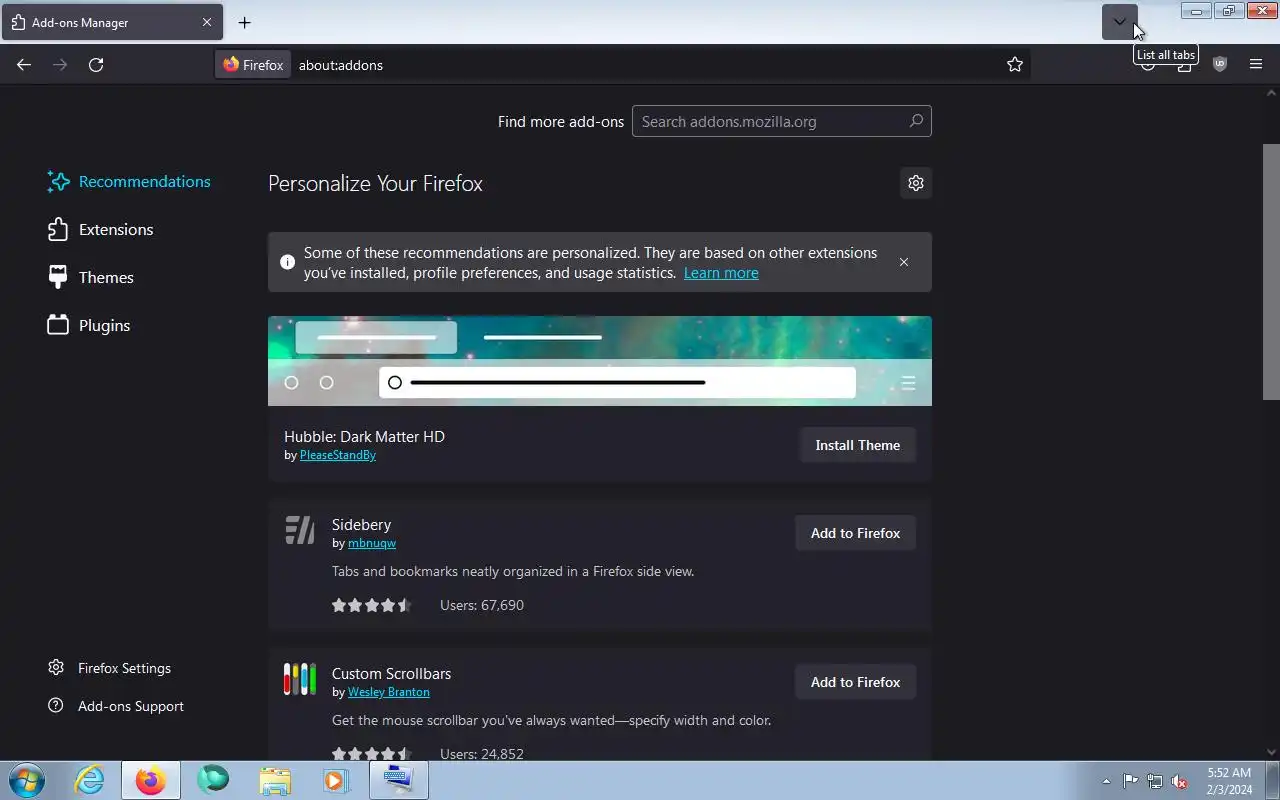The image size is (1280, 800).
Task: Click the Recommendations sparkle icon
Action: (58, 181)
